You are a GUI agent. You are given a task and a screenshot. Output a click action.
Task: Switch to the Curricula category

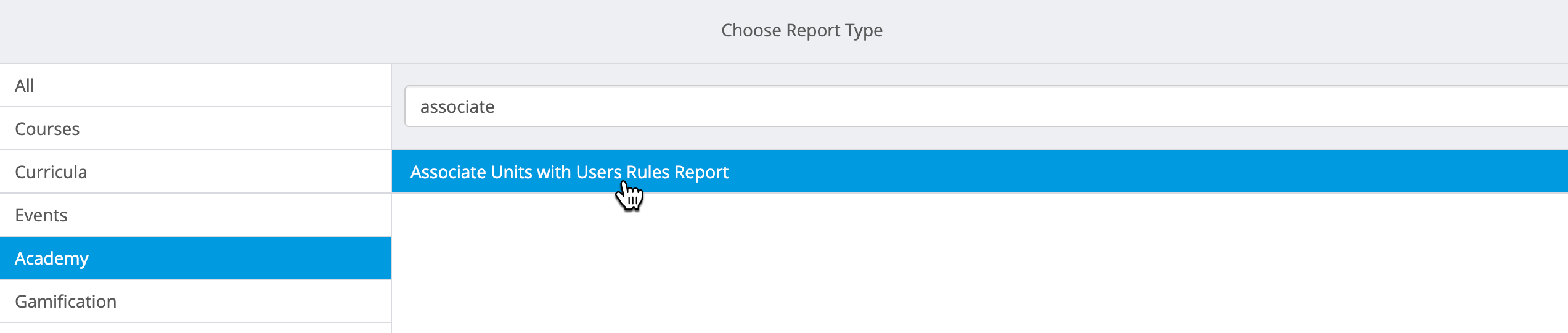pyautogui.click(x=195, y=171)
